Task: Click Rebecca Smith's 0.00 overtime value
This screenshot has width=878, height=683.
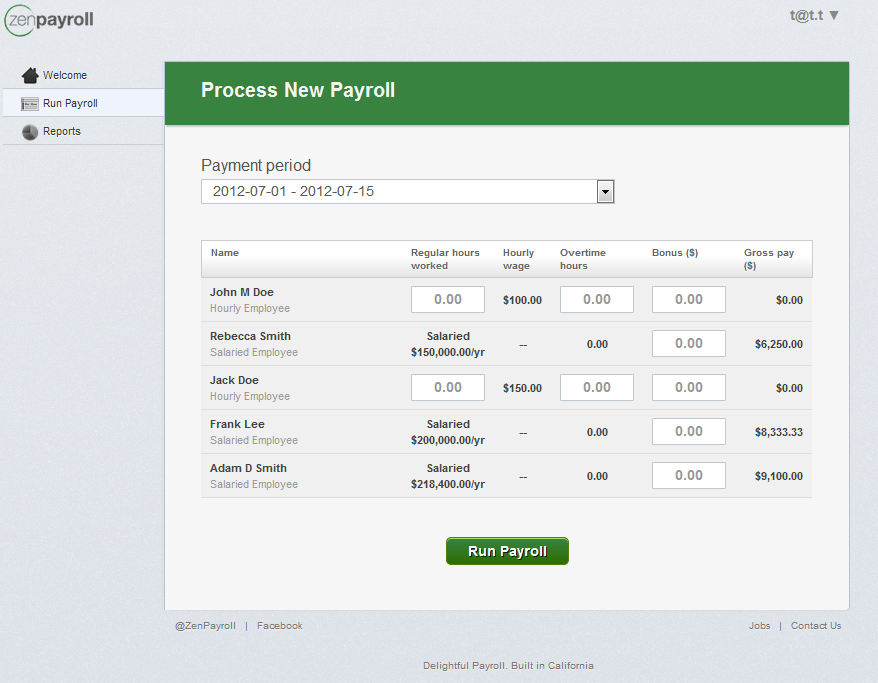Action: click(x=597, y=344)
